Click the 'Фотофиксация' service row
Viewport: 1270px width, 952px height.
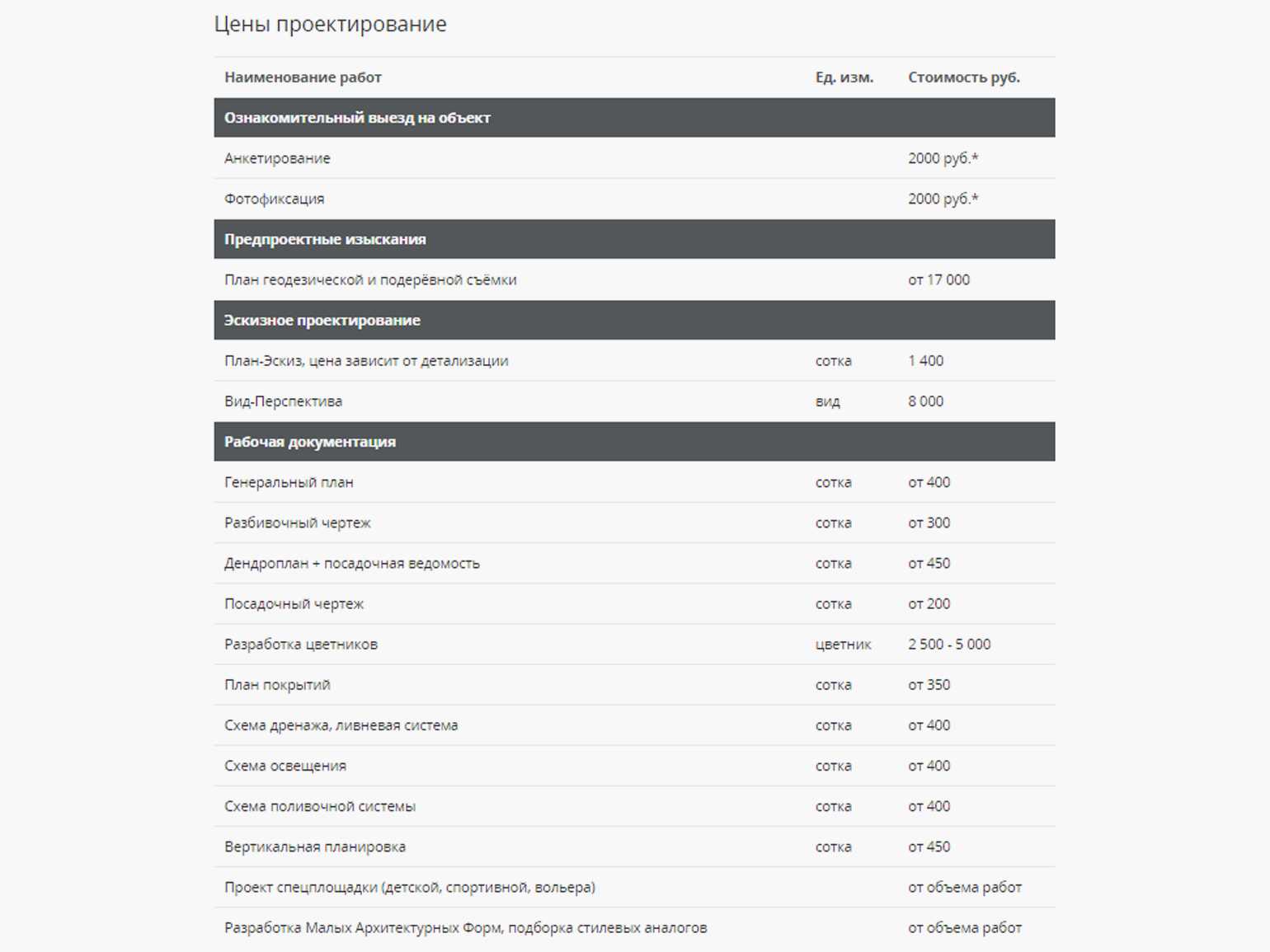(274, 199)
